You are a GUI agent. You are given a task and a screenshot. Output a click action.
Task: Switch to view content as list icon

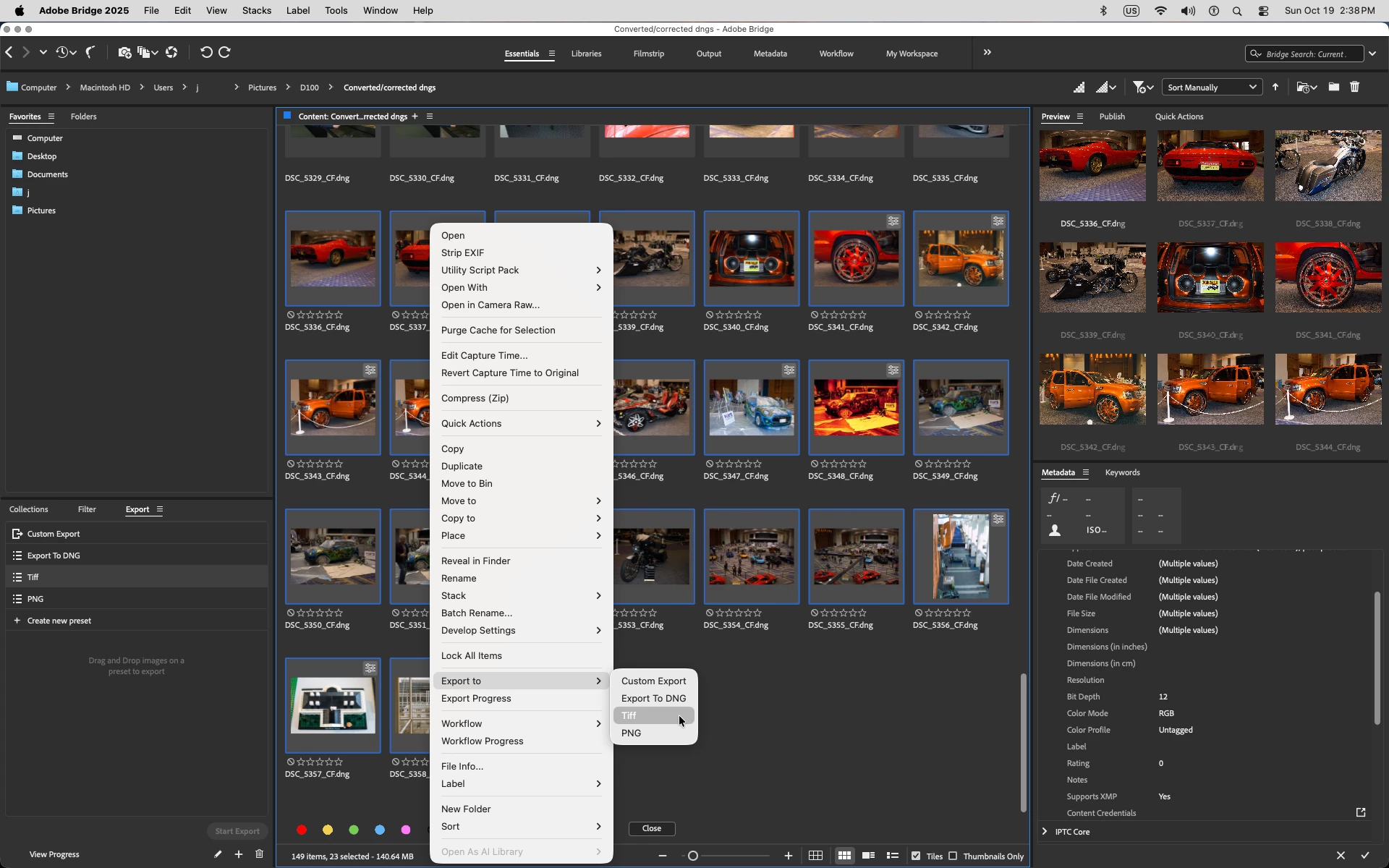893,856
